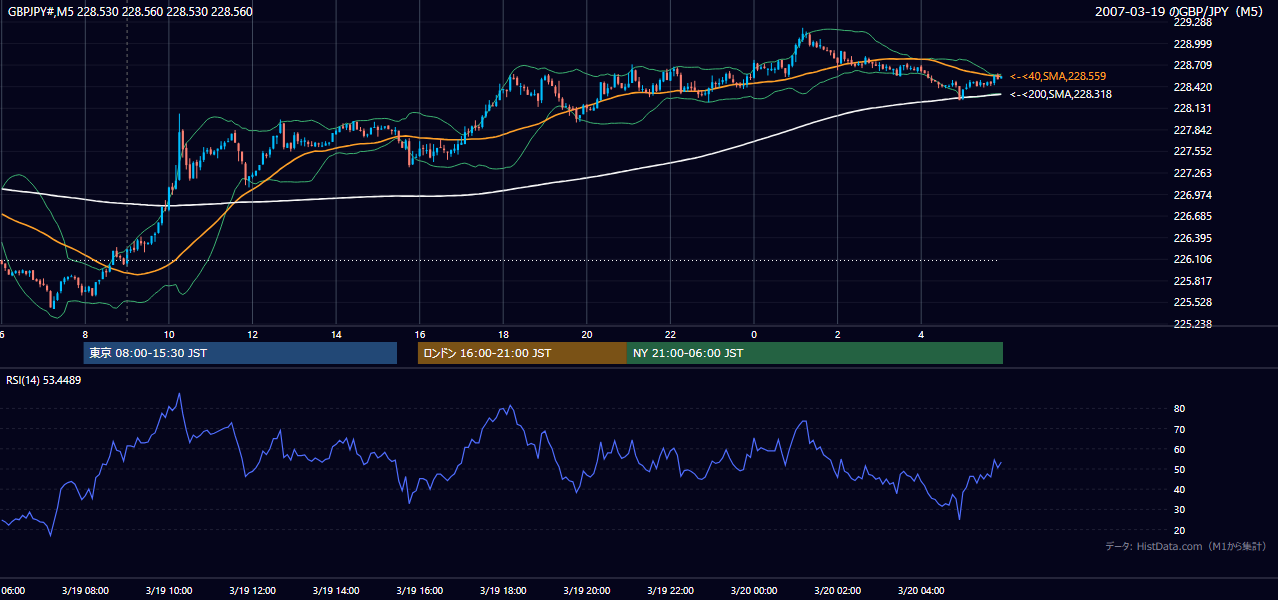Screen dimensions: 1278x600
Task: Click the HistData.com data source credit
Action: pyautogui.click(x=1186, y=546)
